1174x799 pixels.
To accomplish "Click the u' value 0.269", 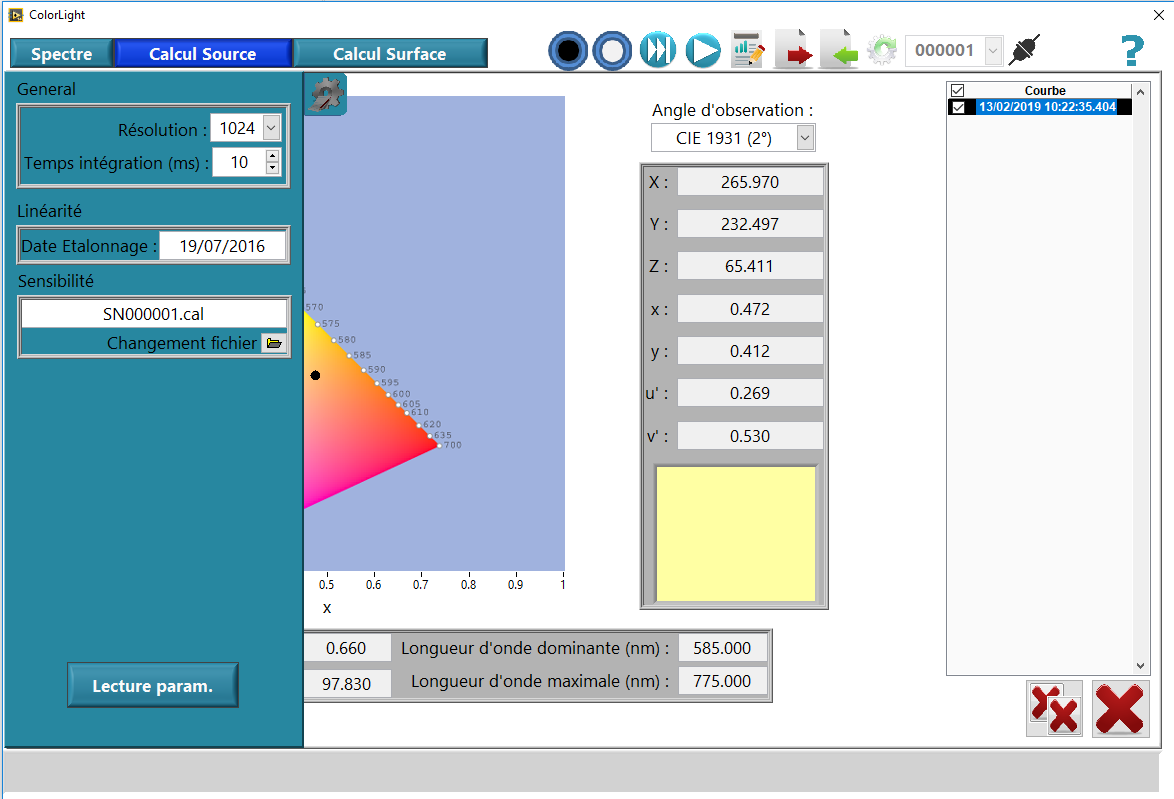I will (749, 393).
